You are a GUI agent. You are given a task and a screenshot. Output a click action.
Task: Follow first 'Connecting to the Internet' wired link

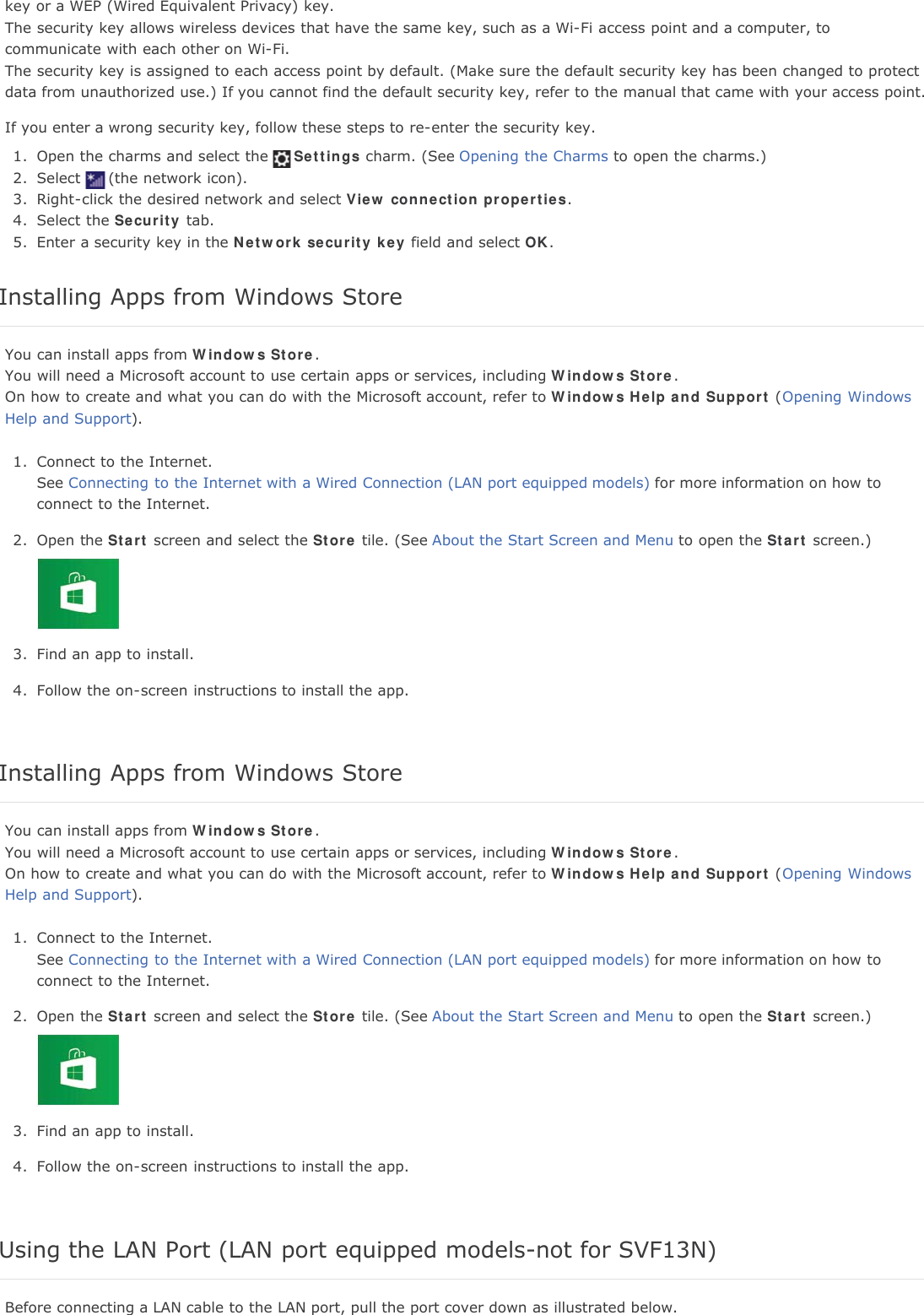359,483
